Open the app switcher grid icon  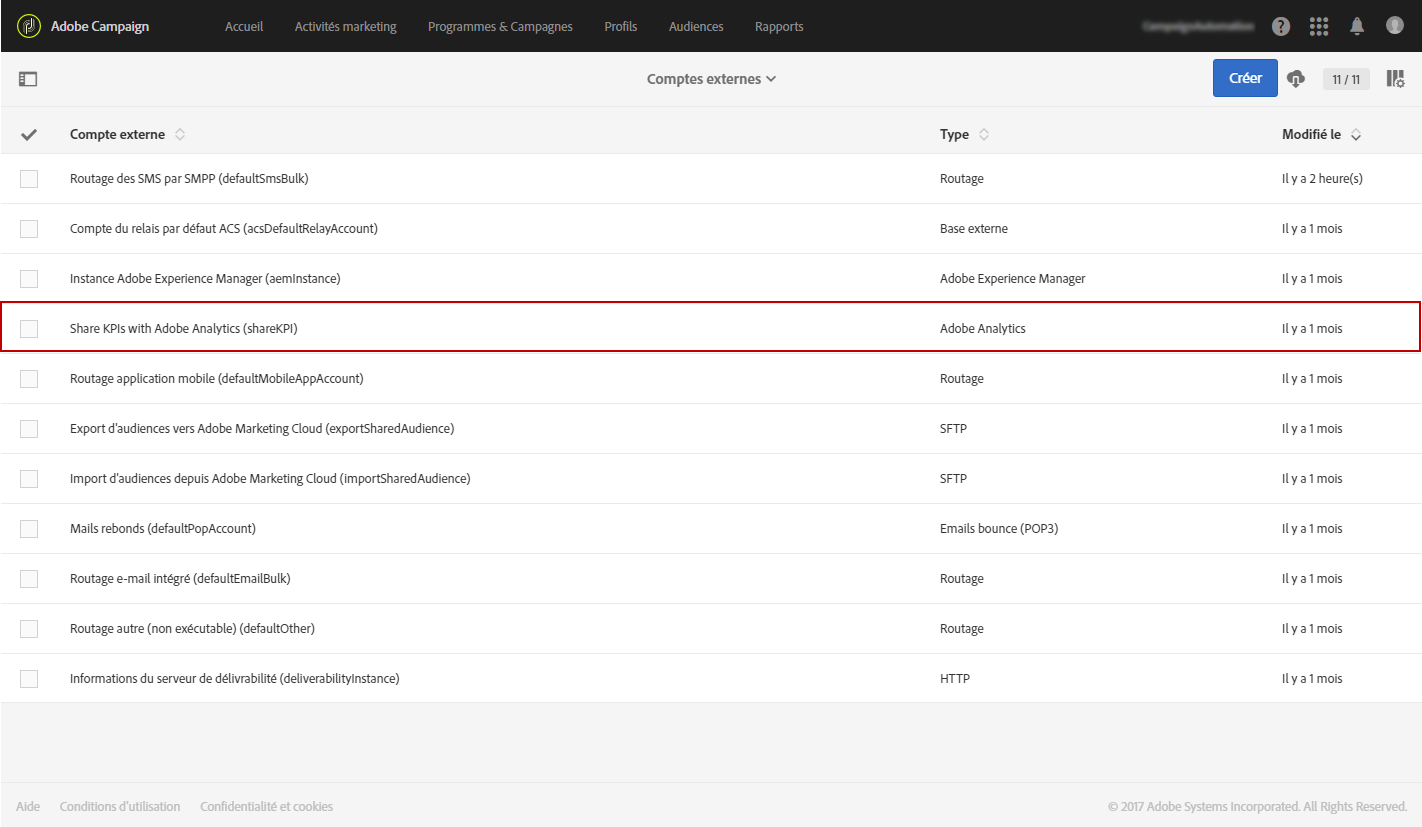tap(1319, 27)
